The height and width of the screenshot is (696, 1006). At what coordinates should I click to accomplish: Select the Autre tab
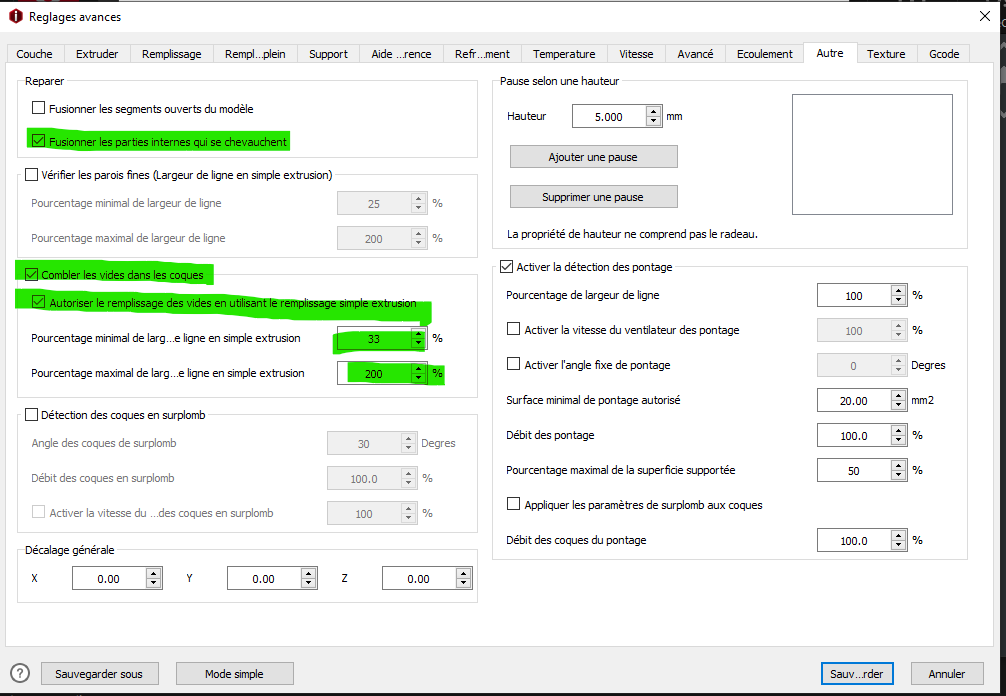[x=830, y=53]
